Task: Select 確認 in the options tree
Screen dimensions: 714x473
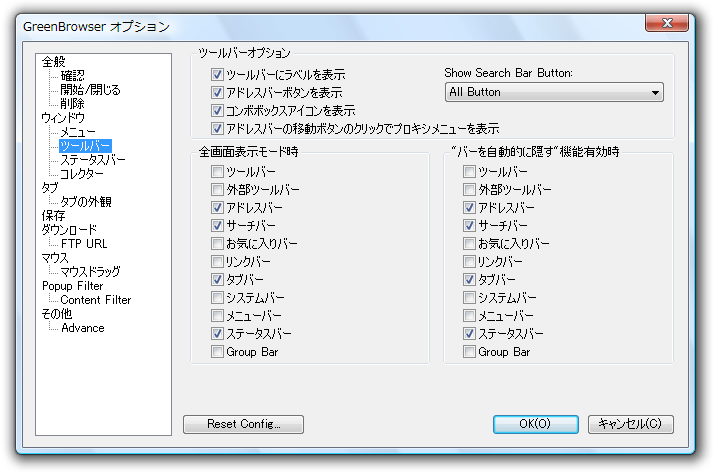Action: [72, 76]
